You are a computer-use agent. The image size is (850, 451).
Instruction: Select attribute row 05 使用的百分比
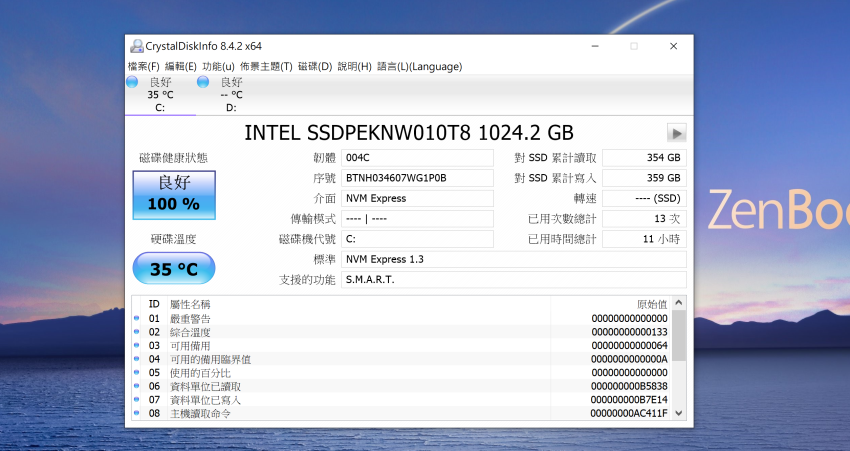402,373
